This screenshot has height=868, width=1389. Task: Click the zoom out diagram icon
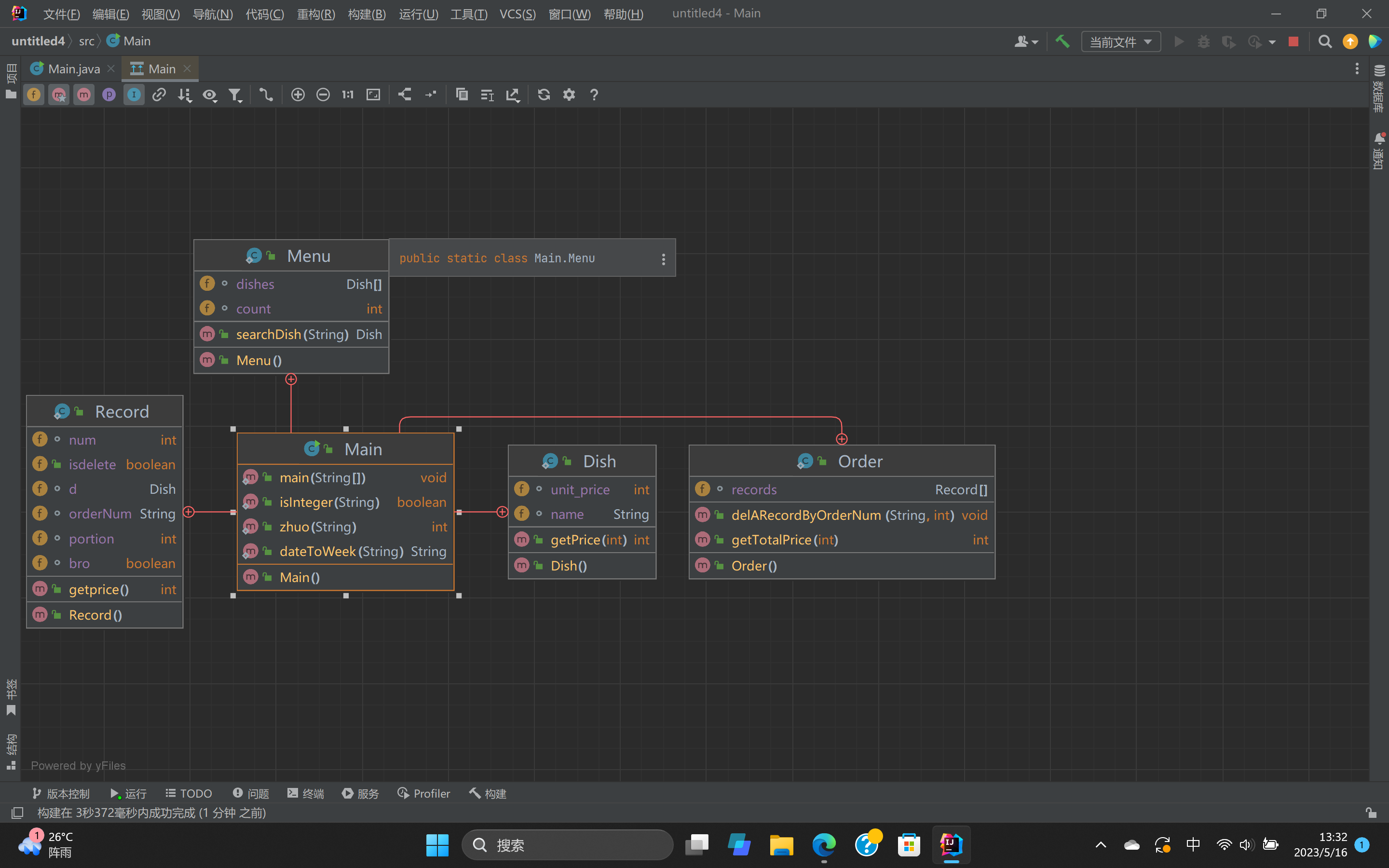pyautogui.click(x=323, y=95)
